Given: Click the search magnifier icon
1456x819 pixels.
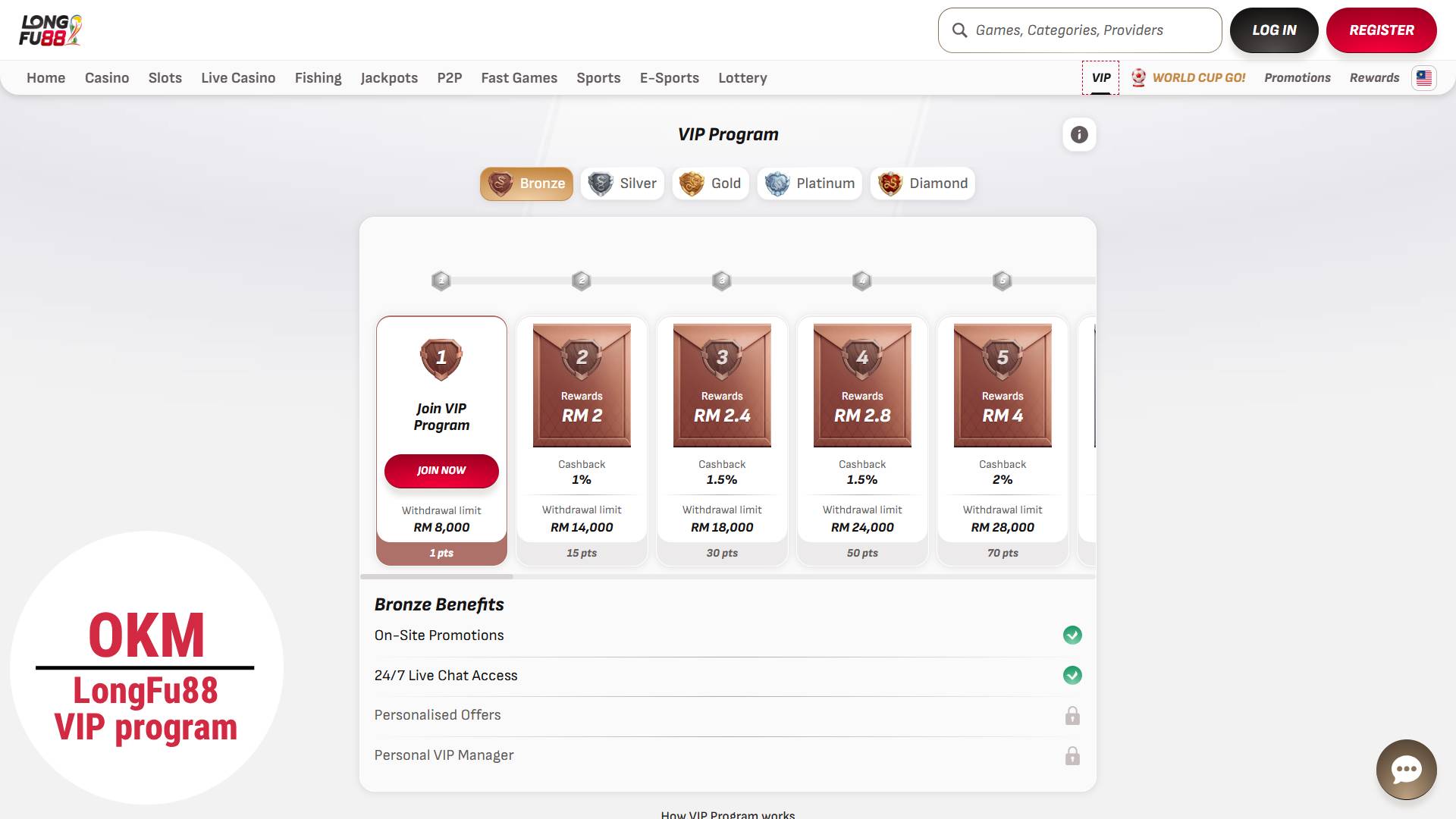Looking at the screenshot, I should pos(959,30).
